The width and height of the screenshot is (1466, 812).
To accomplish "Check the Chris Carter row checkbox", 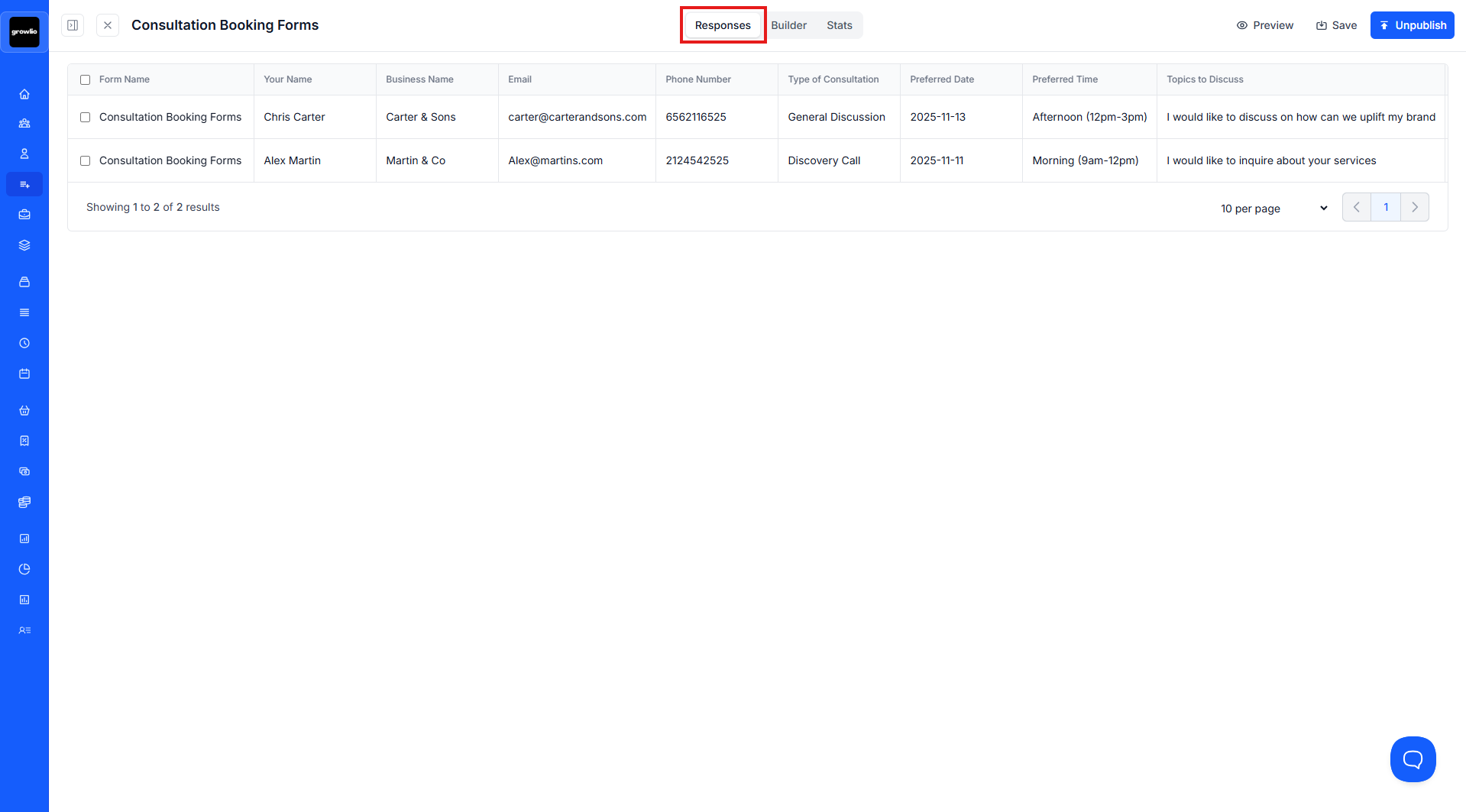I will click(x=86, y=117).
